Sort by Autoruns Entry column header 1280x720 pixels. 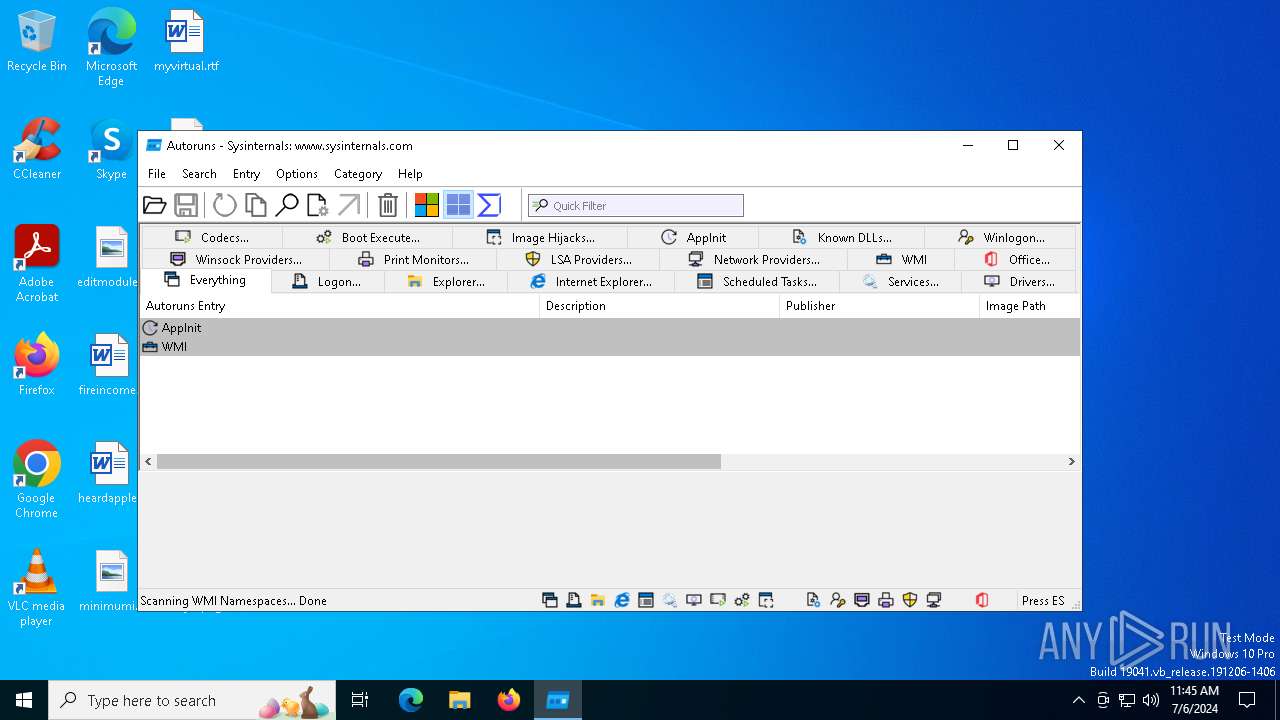(339, 306)
